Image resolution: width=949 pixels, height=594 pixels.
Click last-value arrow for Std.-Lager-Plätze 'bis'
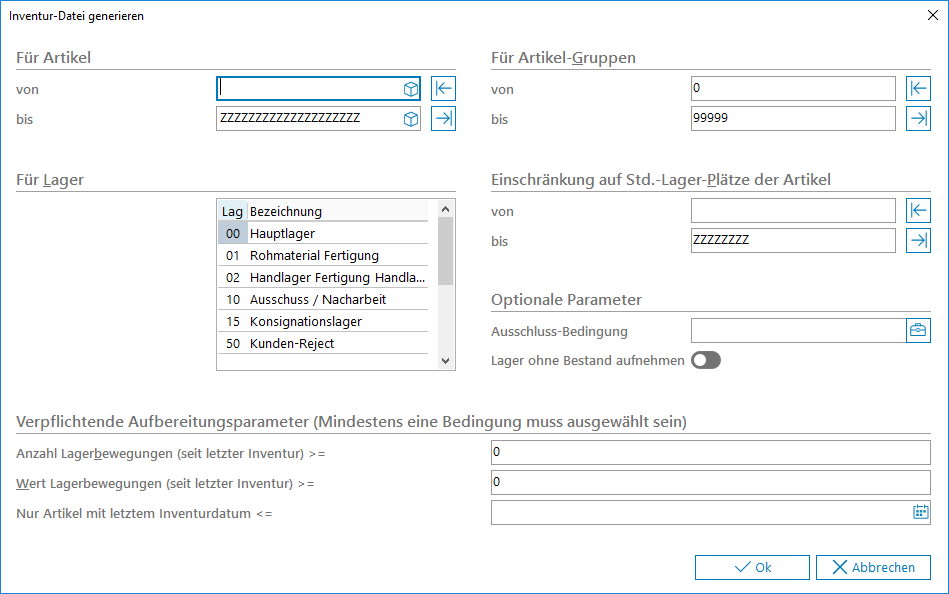pos(918,241)
